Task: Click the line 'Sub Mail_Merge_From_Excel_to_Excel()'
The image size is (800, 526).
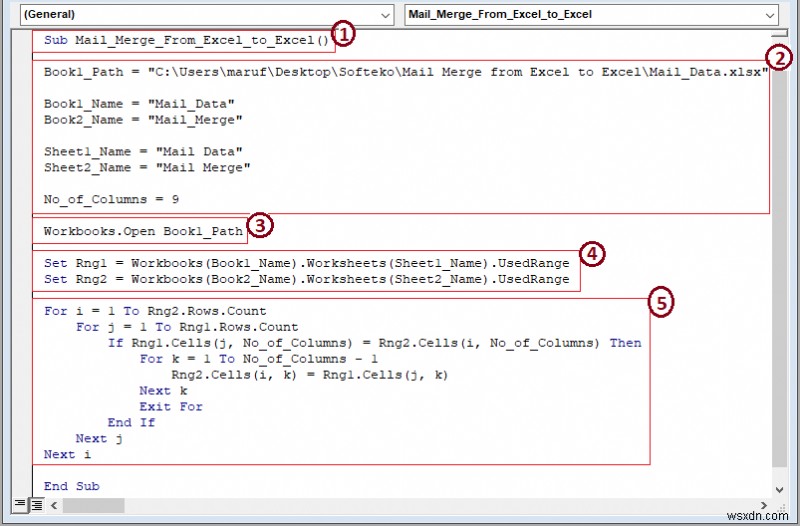Action: (186, 40)
